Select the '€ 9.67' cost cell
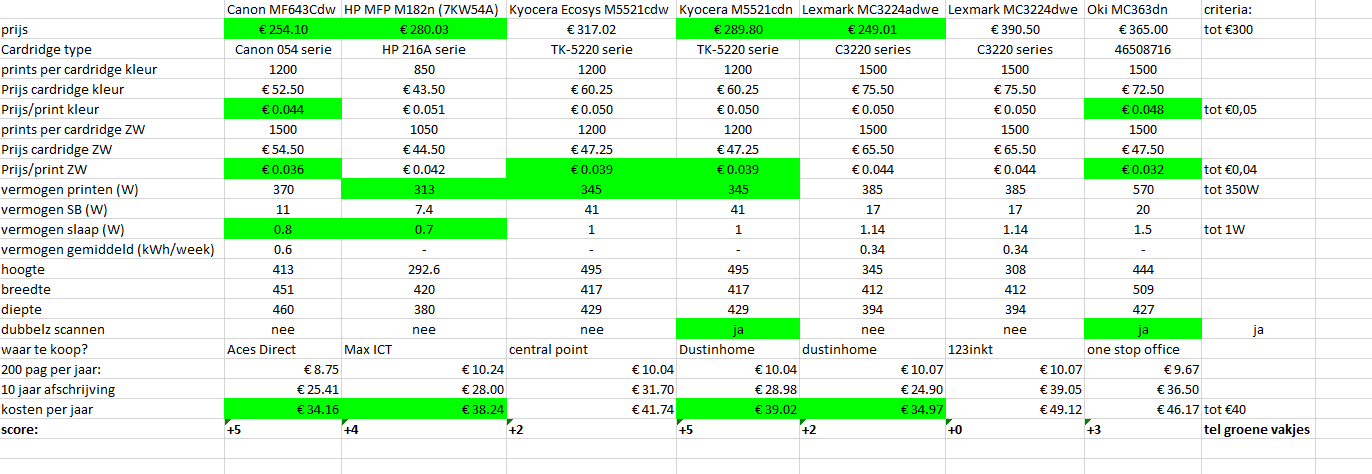The width and height of the screenshot is (1372, 474). pyautogui.click(x=1143, y=370)
